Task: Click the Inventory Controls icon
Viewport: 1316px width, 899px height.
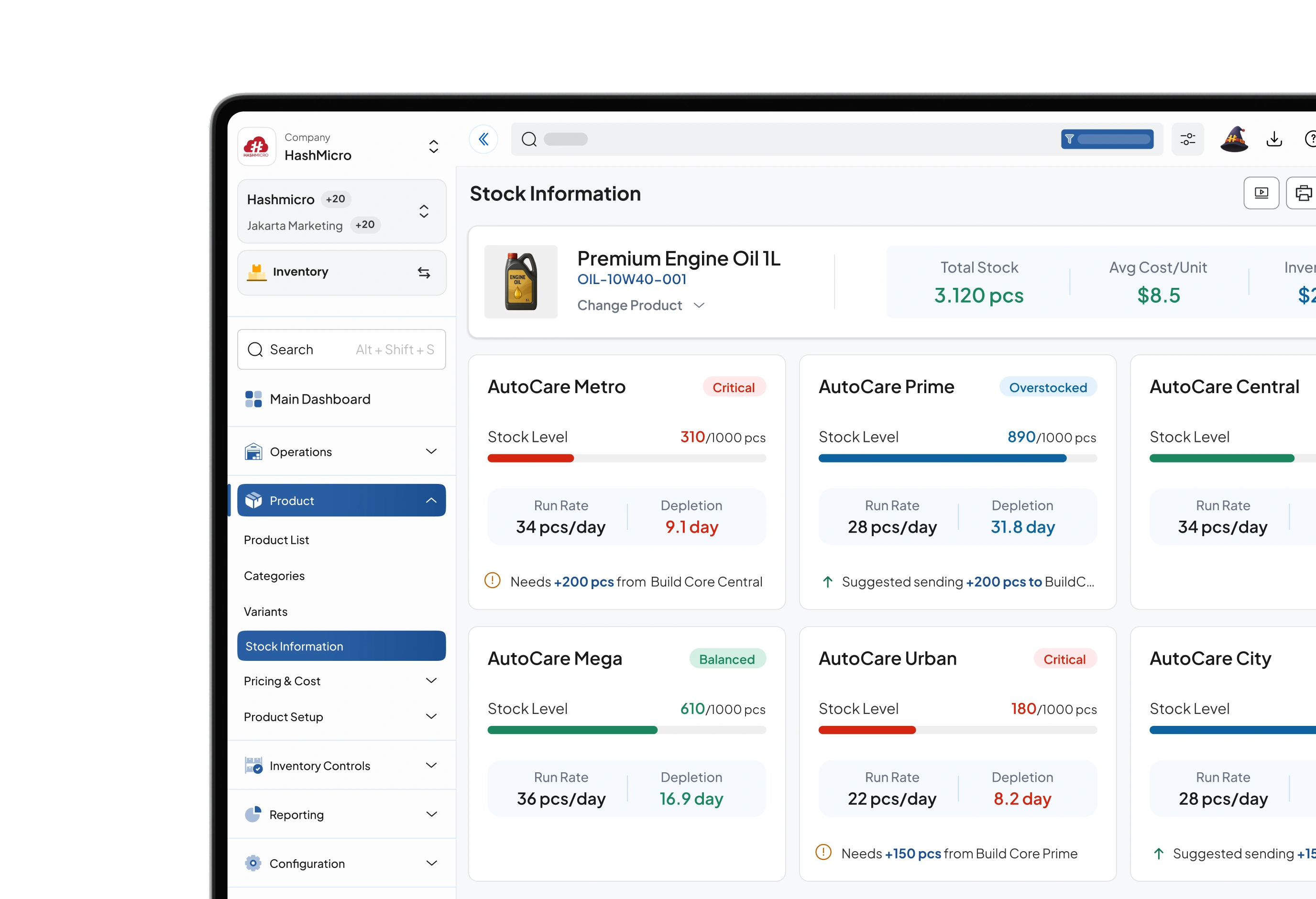Action: pos(253,766)
